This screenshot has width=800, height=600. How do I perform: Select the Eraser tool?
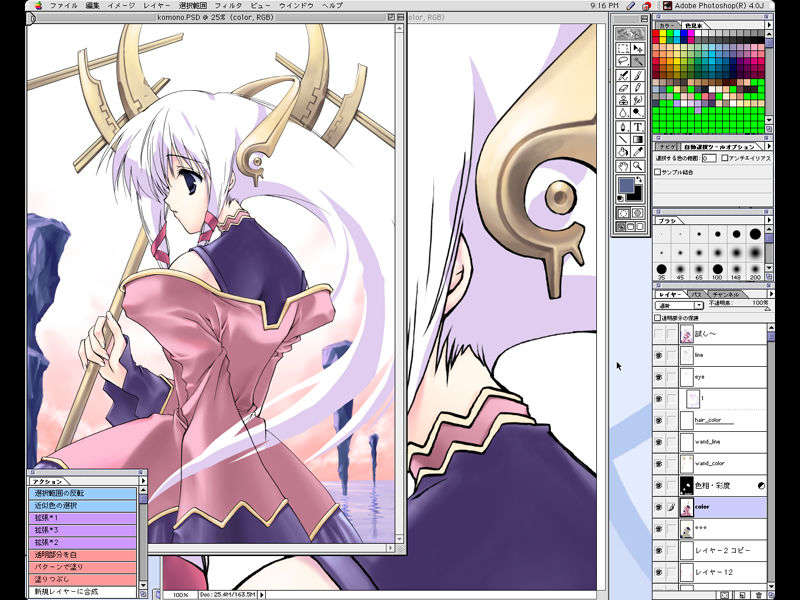click(623, 88)
